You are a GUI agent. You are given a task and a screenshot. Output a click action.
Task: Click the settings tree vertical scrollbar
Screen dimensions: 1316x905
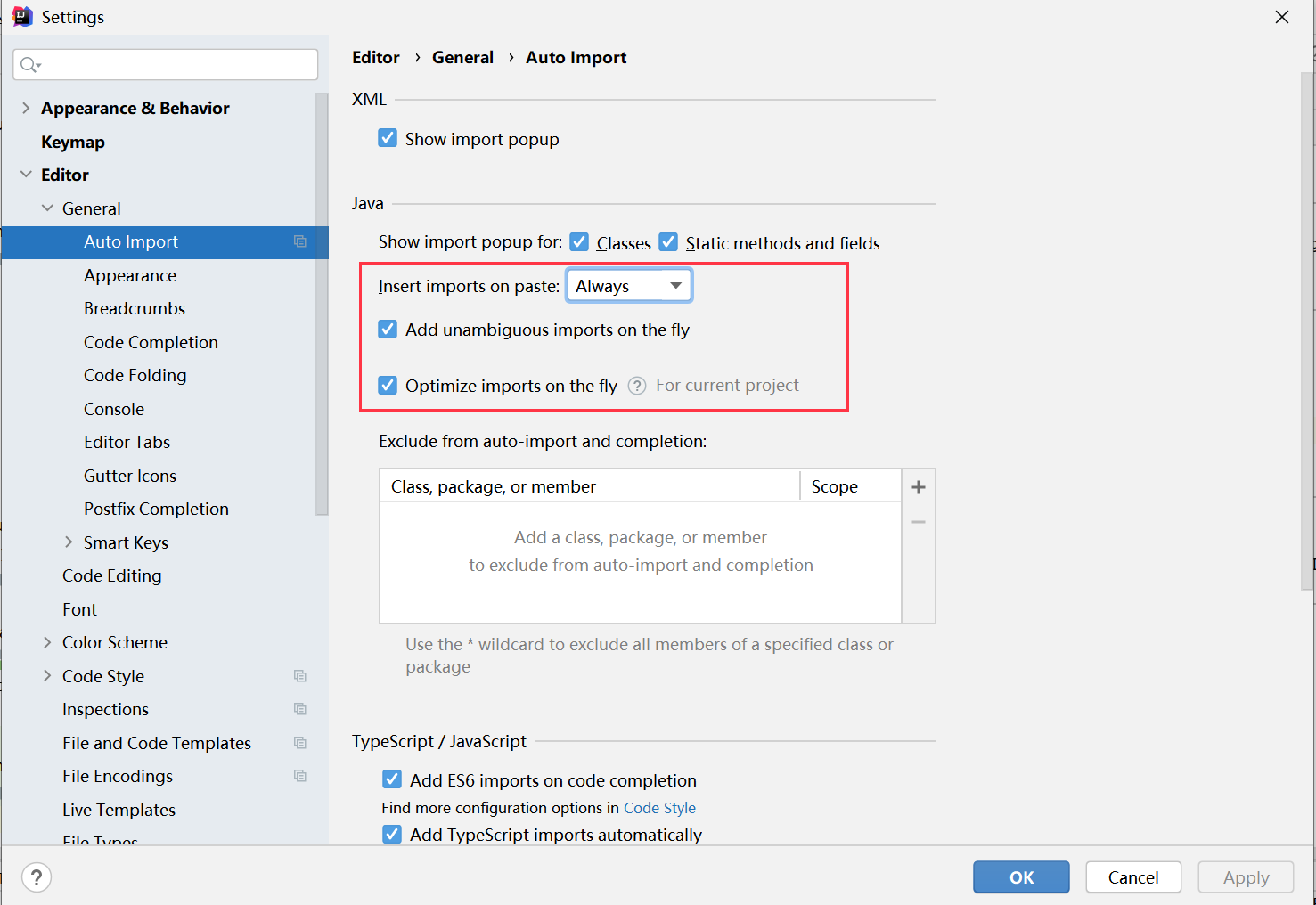(x=322, y=303)
